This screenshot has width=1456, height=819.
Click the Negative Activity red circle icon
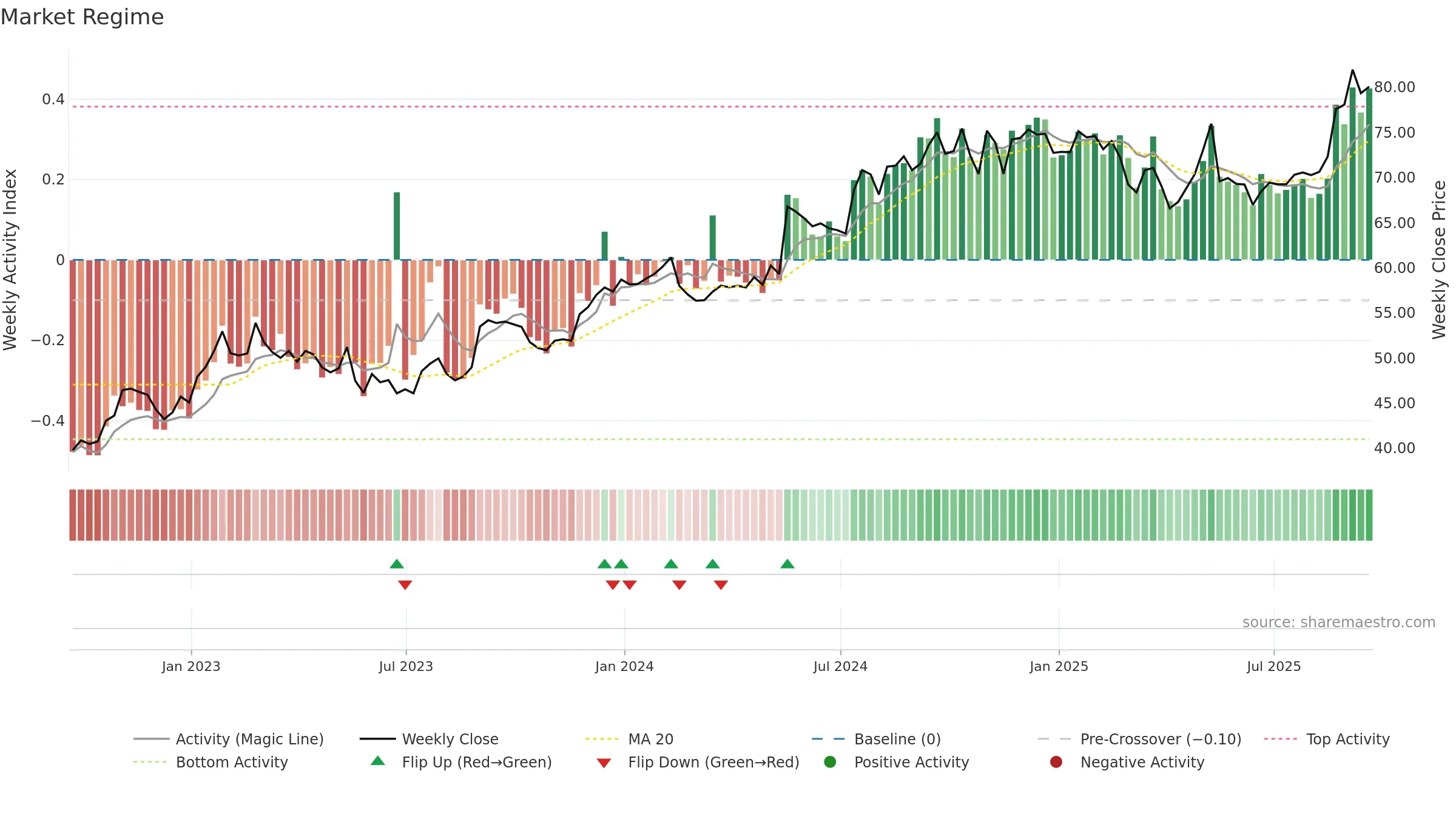pyautogui.click(x=1056, y=762)
